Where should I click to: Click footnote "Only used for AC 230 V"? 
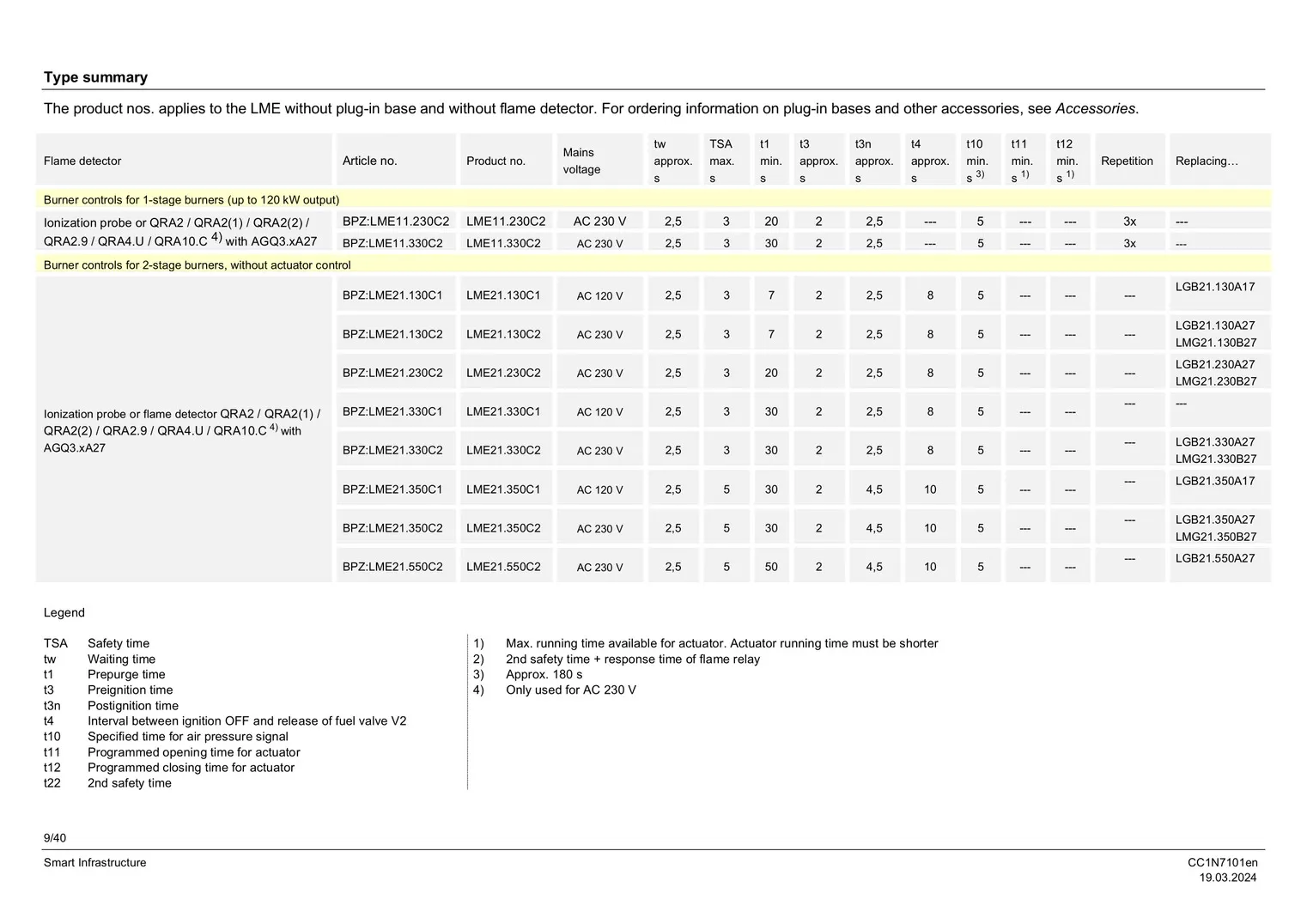click(x=570, y=690)
